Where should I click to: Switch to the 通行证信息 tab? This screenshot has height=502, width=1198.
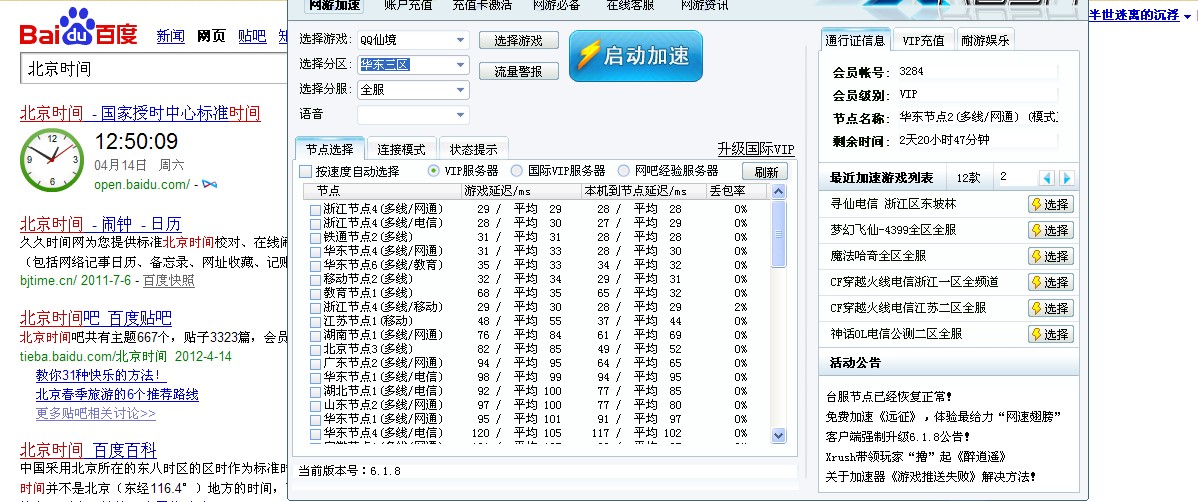point(854,40)
